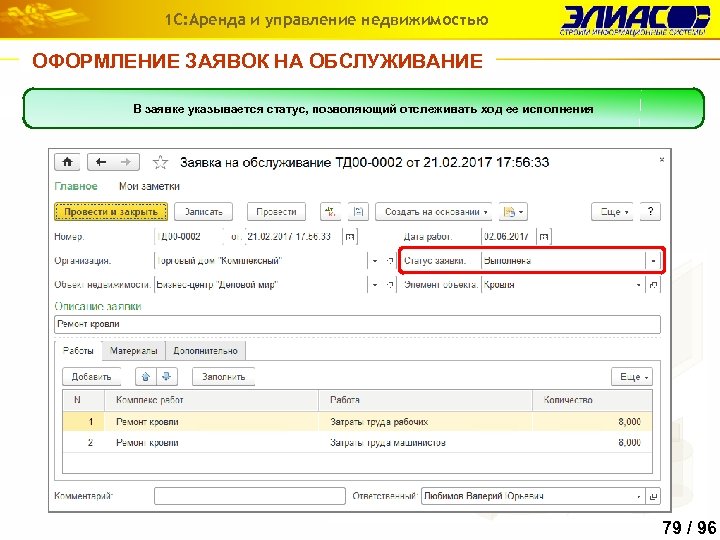The image size is (720, 540).
Task: Click the Записать button
Action: tap(203, 212)
